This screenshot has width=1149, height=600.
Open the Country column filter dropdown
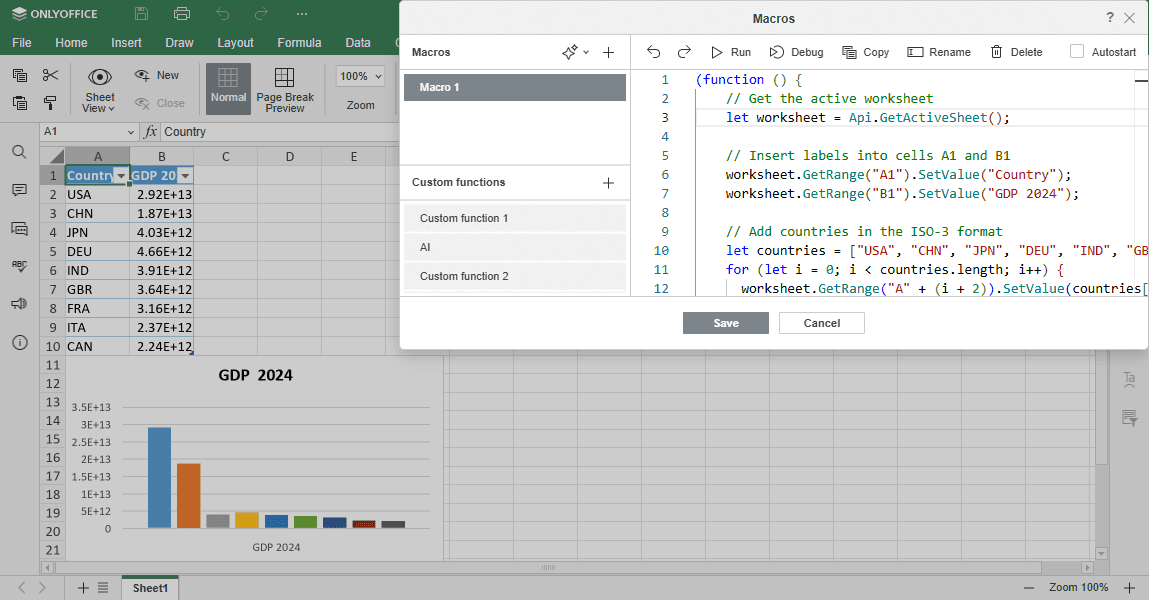click(x=122, y=176)
